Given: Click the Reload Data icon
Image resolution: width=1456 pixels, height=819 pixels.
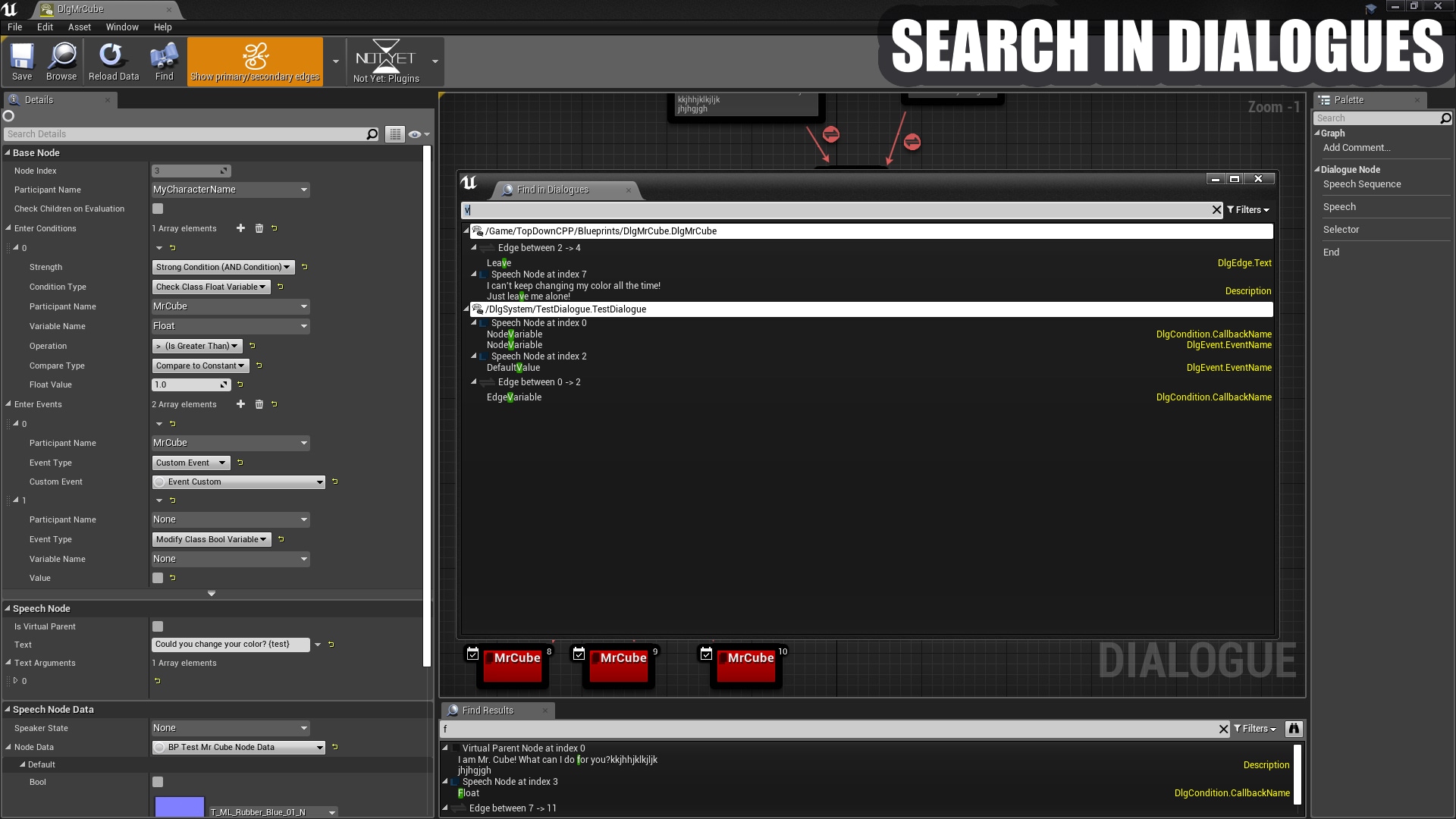Looking at the screenshot, I should (x=113, y=61).
